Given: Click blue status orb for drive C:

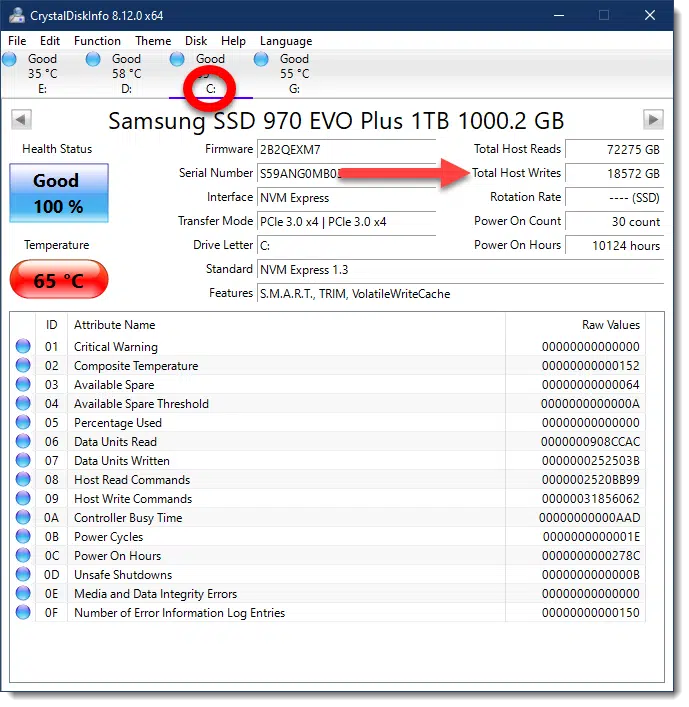Looking at the screenshot, I should coord(177,59).
